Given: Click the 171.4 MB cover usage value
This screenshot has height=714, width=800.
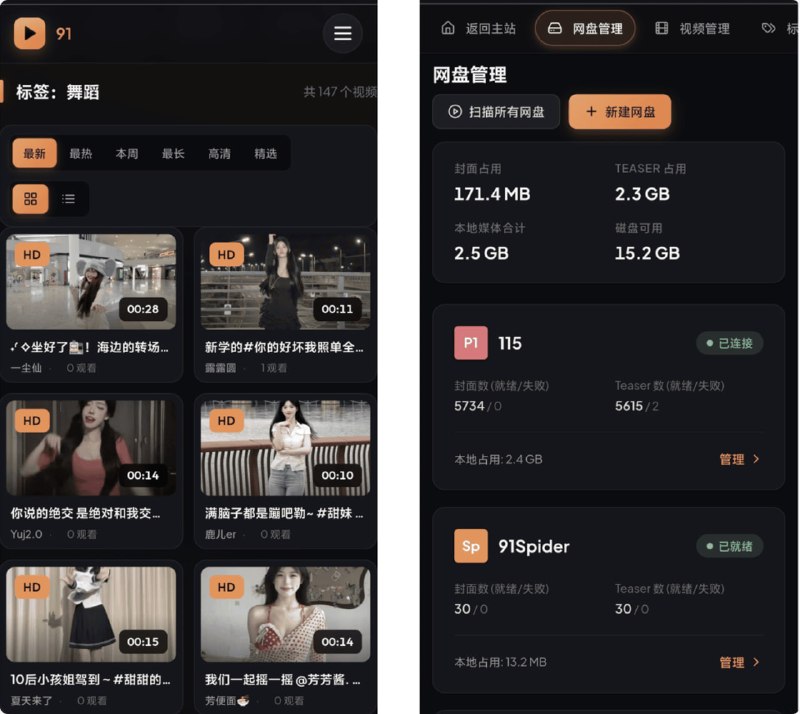Looking at the screenshot, I should pyautogui.click(x=492, y=194).
